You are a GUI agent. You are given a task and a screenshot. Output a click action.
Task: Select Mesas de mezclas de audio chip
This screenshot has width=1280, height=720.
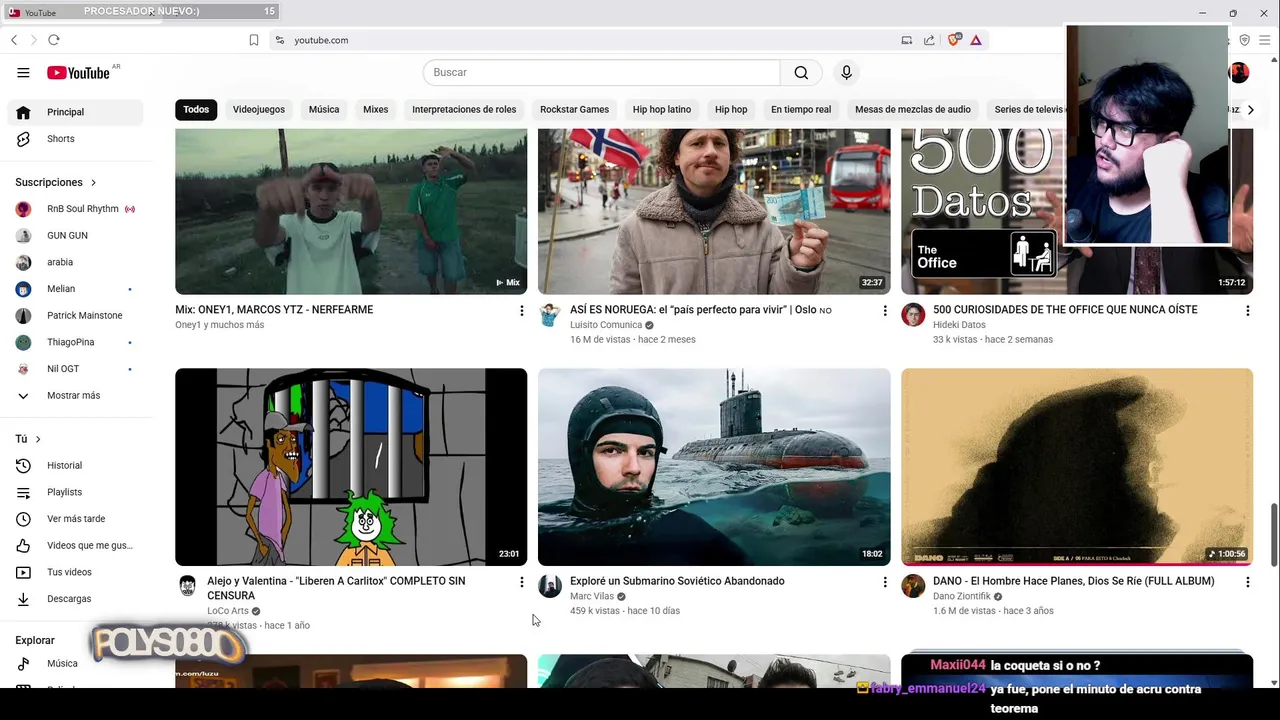click(x=913, y=109)
